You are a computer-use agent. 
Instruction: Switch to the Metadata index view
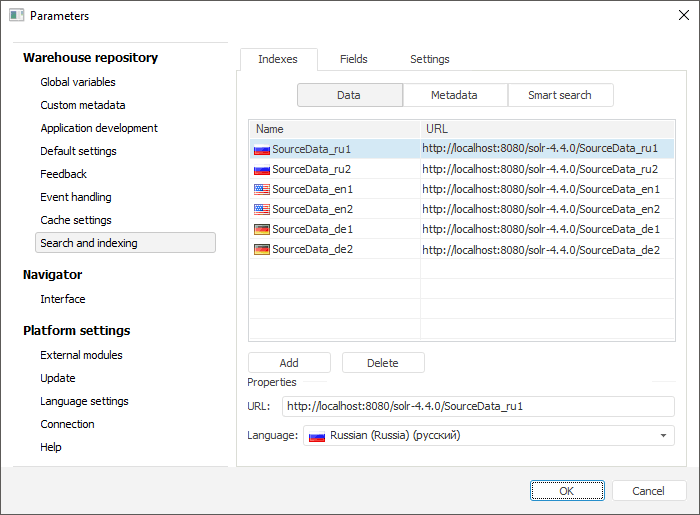(454, 95)
